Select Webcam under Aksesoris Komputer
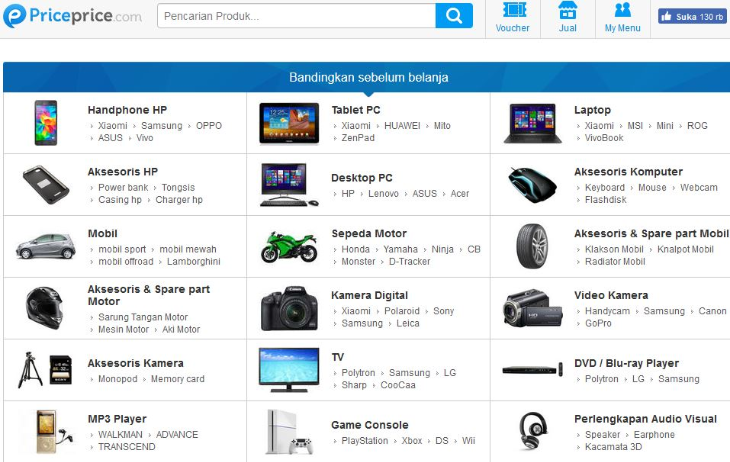This screenshot has width=730, height=462. tap(698, 187)
